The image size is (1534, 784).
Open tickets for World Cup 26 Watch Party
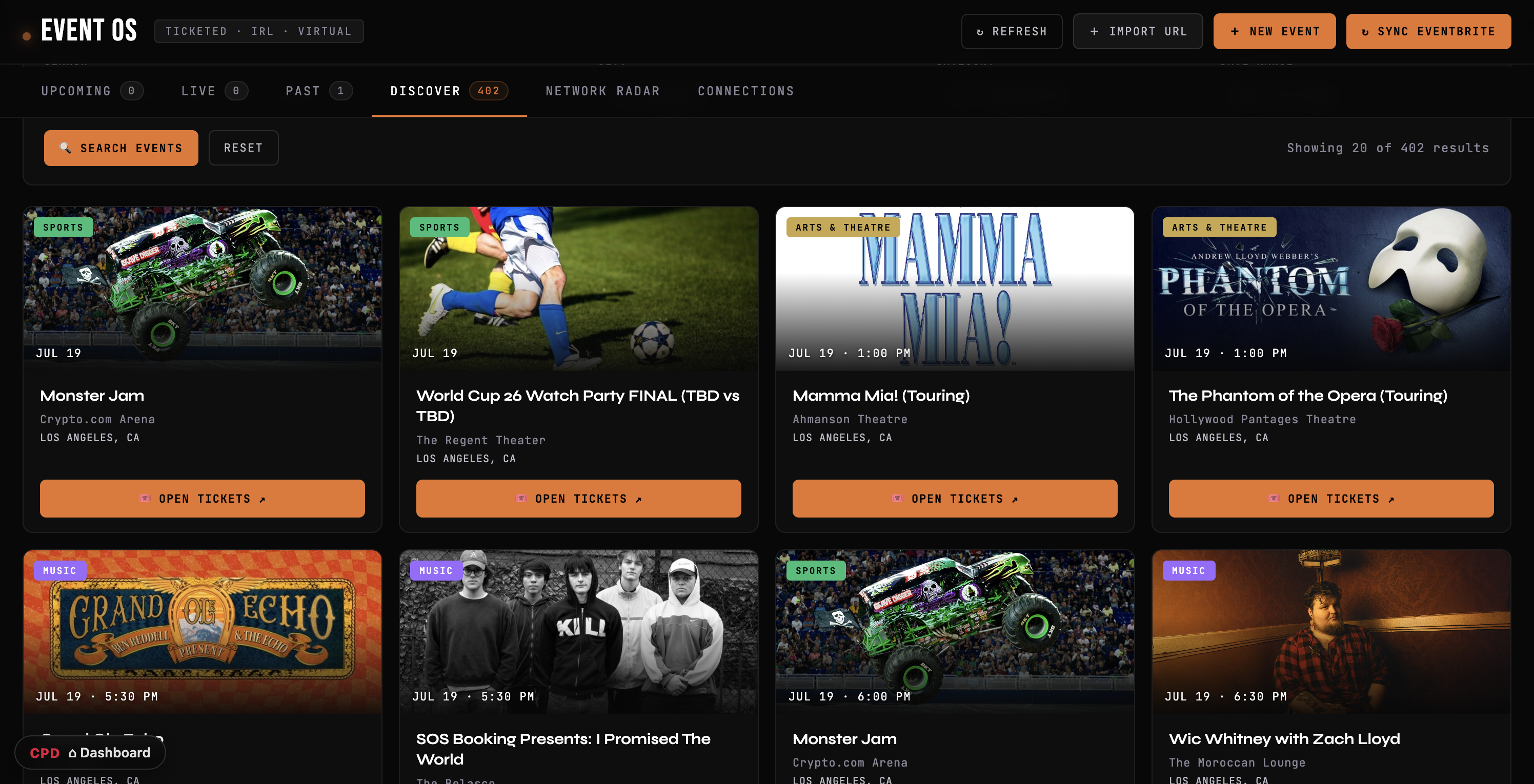click(579, 499)
